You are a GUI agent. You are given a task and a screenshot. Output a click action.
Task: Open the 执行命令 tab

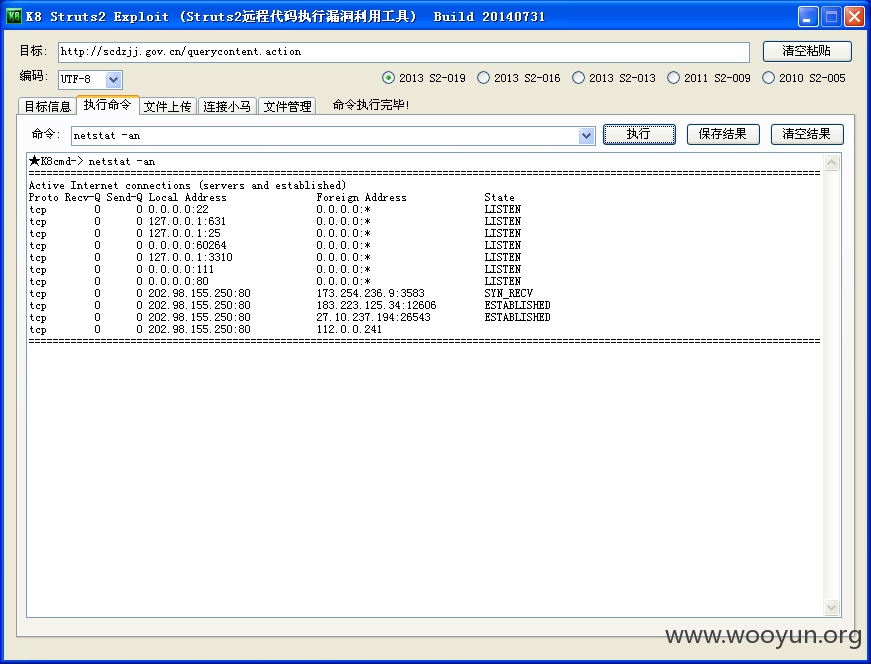[107, 104]
